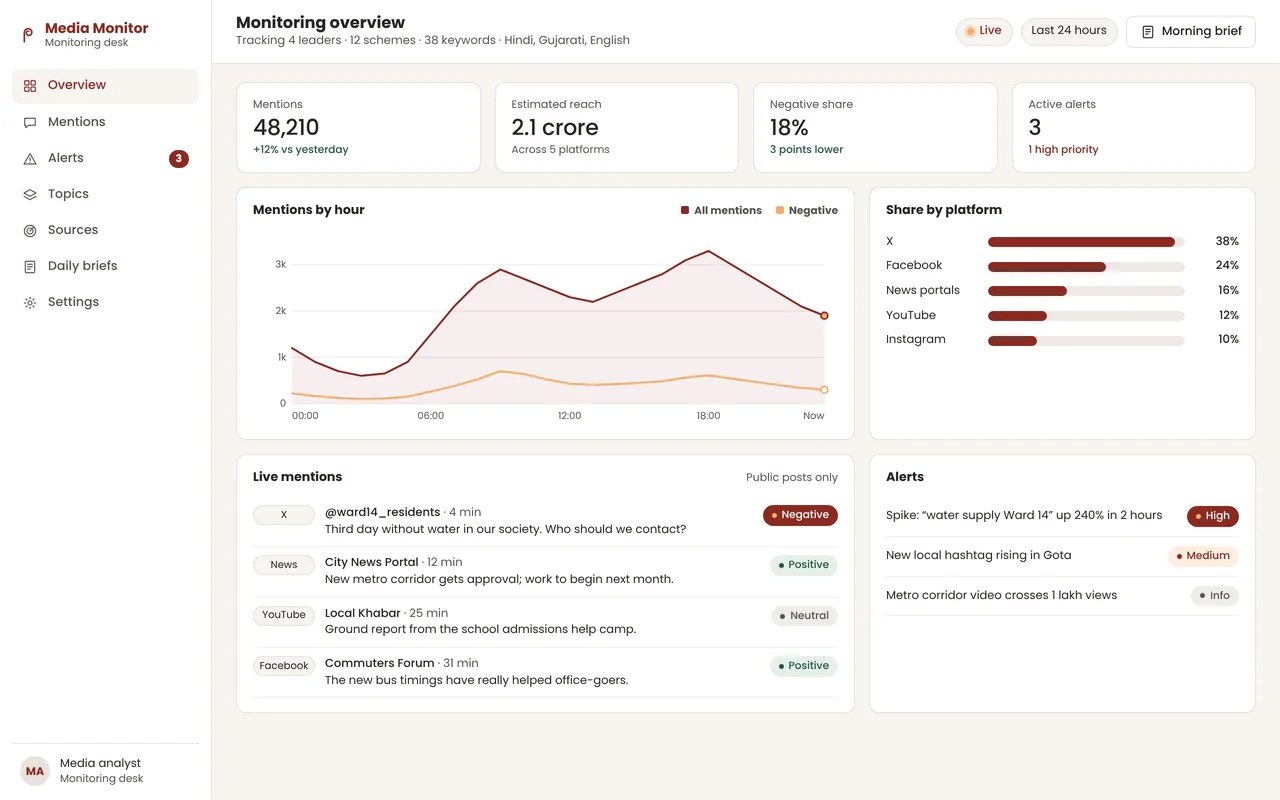Select the Negative tag on ward14_residents post

pos(800,515)
